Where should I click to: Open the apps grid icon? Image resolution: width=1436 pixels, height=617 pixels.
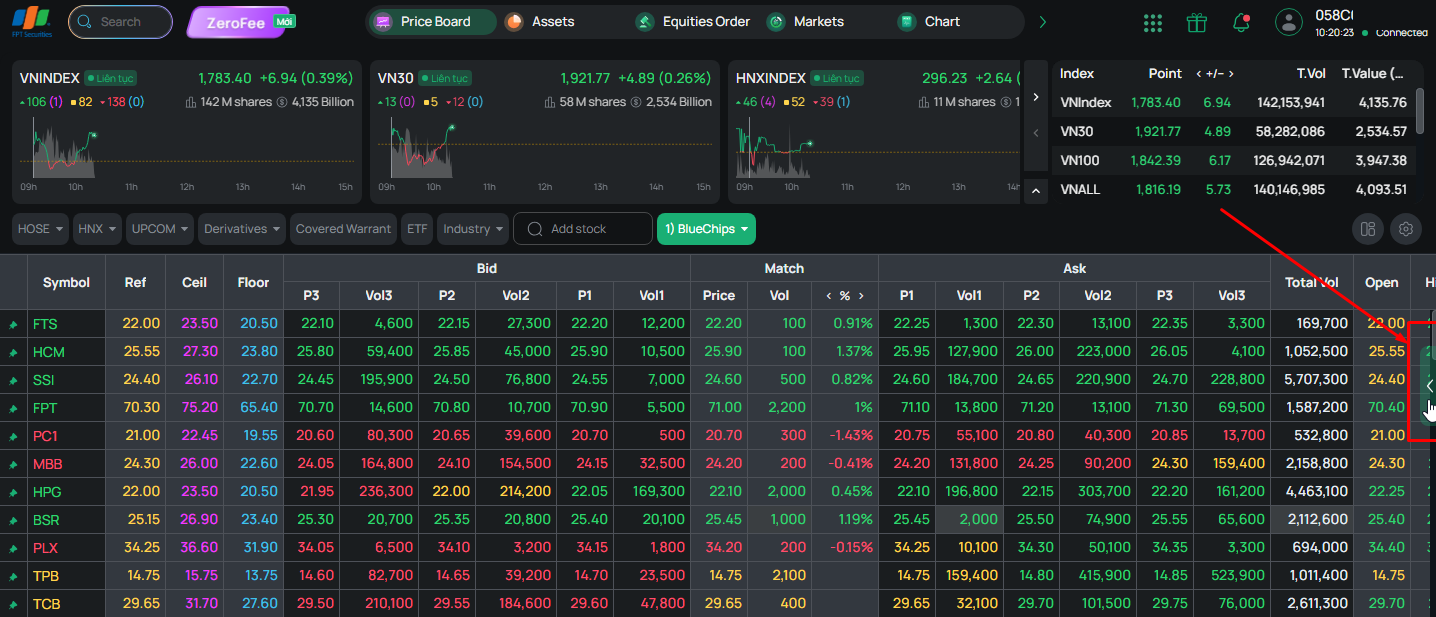click(1152, 22)
